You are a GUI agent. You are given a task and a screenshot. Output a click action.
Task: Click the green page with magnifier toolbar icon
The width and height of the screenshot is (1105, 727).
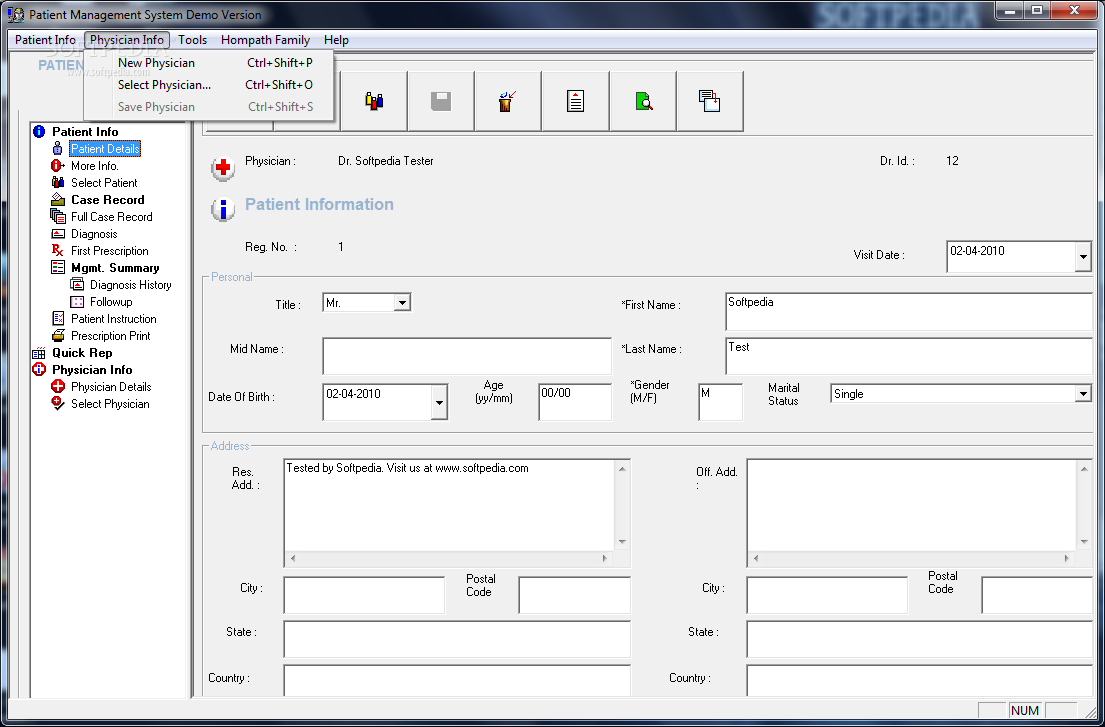click(x=643, y=101)
